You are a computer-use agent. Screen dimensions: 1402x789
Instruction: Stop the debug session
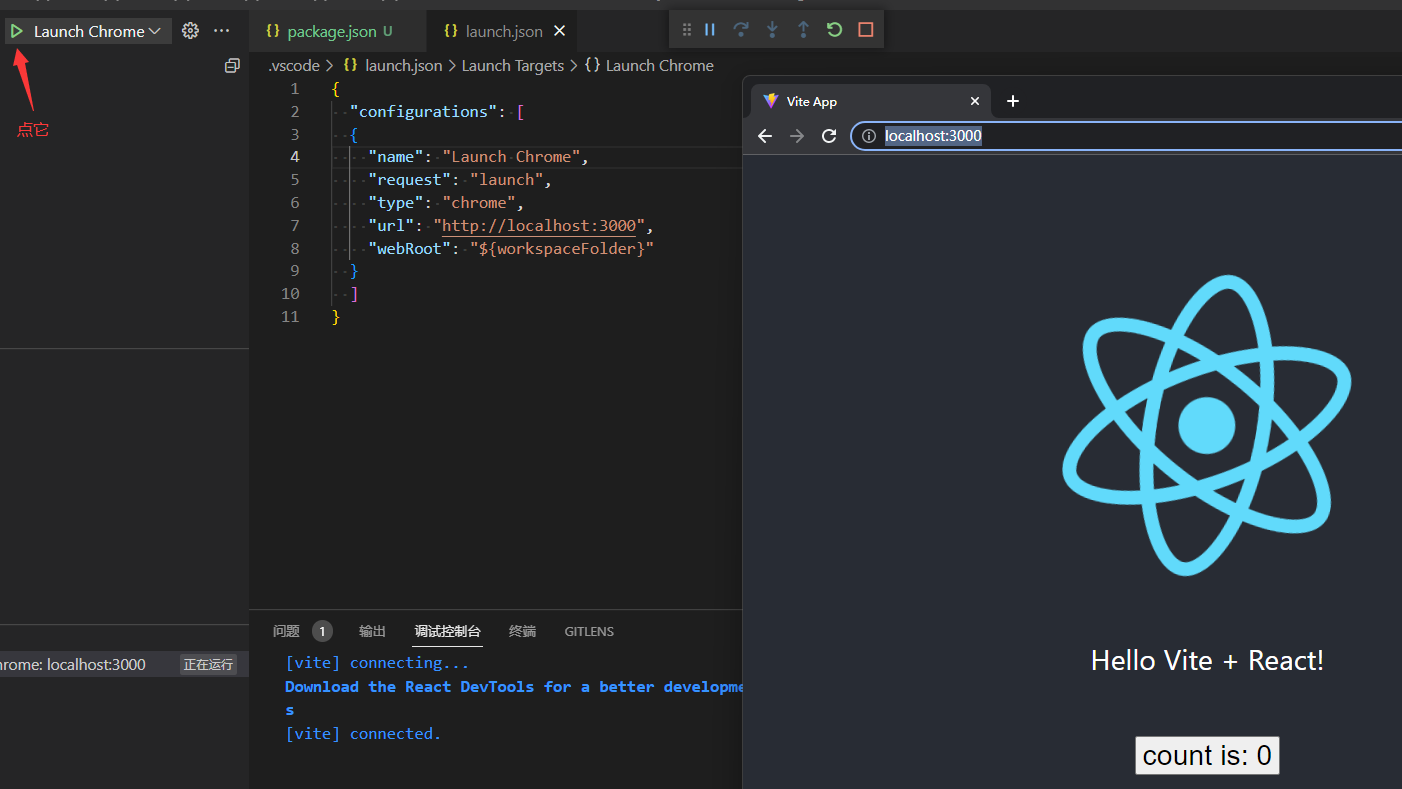pos(866,30)
